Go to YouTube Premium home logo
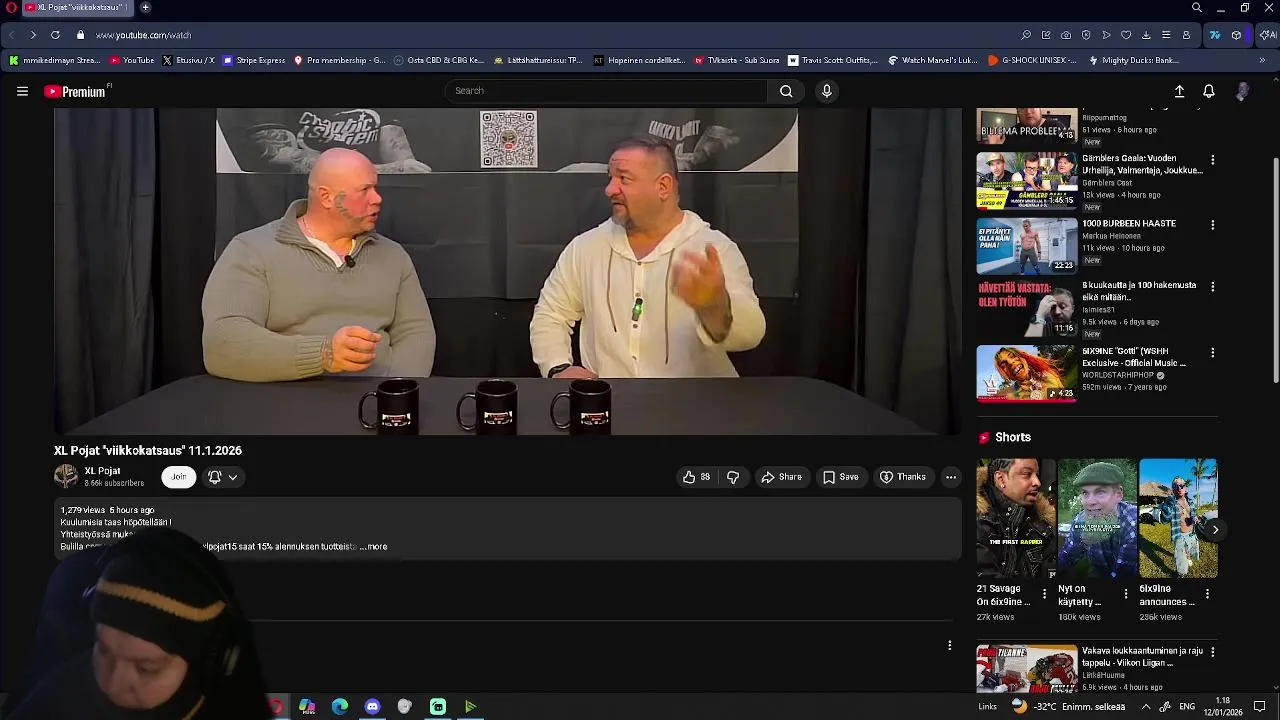 76,91
